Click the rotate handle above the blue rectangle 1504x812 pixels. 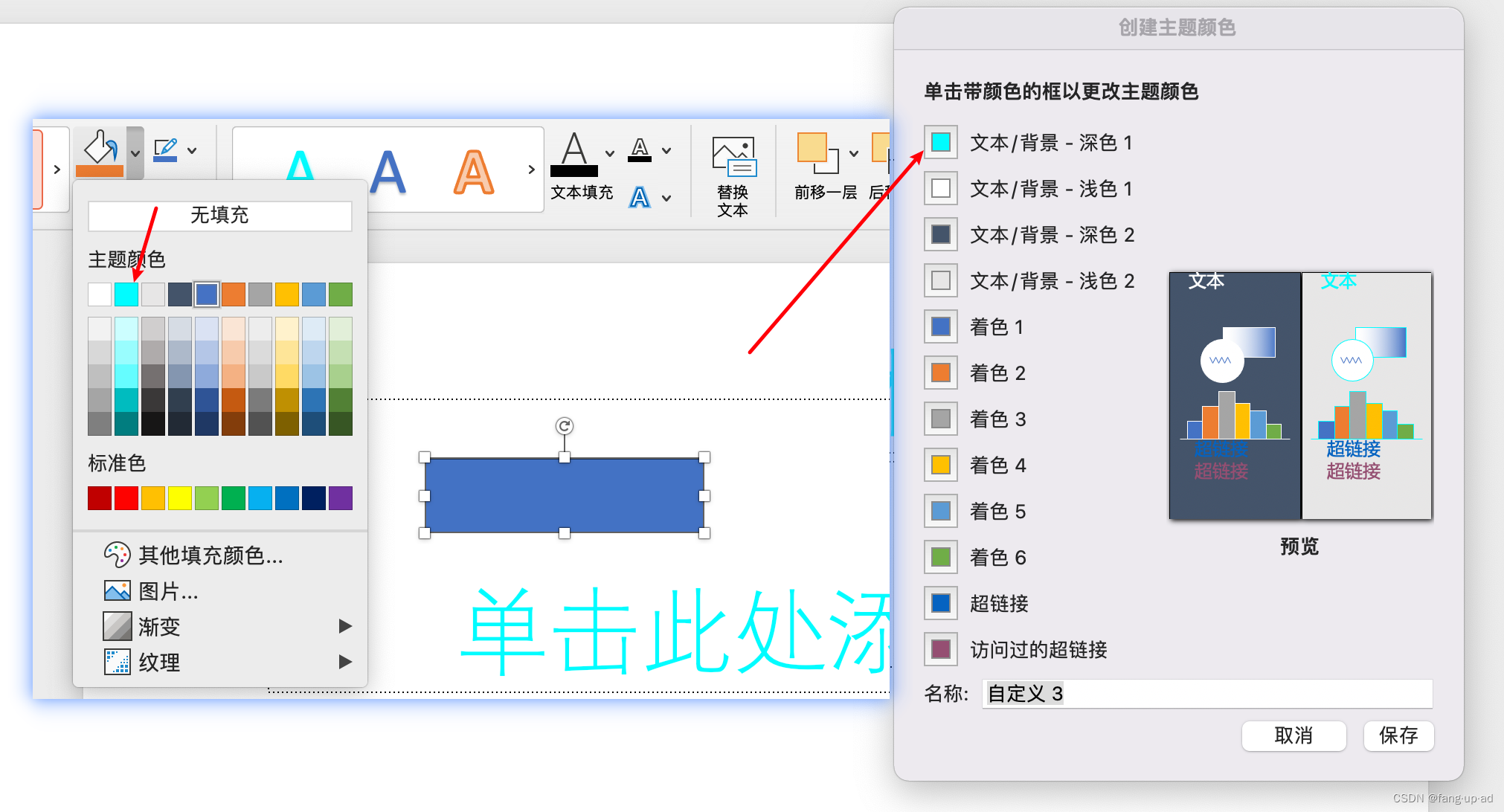point(565,426)
